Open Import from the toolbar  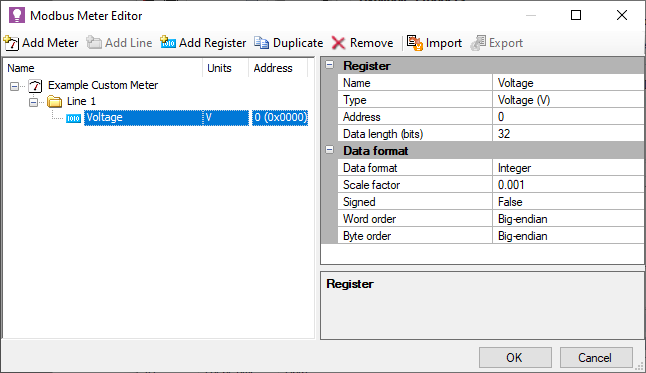click(434, 43)
